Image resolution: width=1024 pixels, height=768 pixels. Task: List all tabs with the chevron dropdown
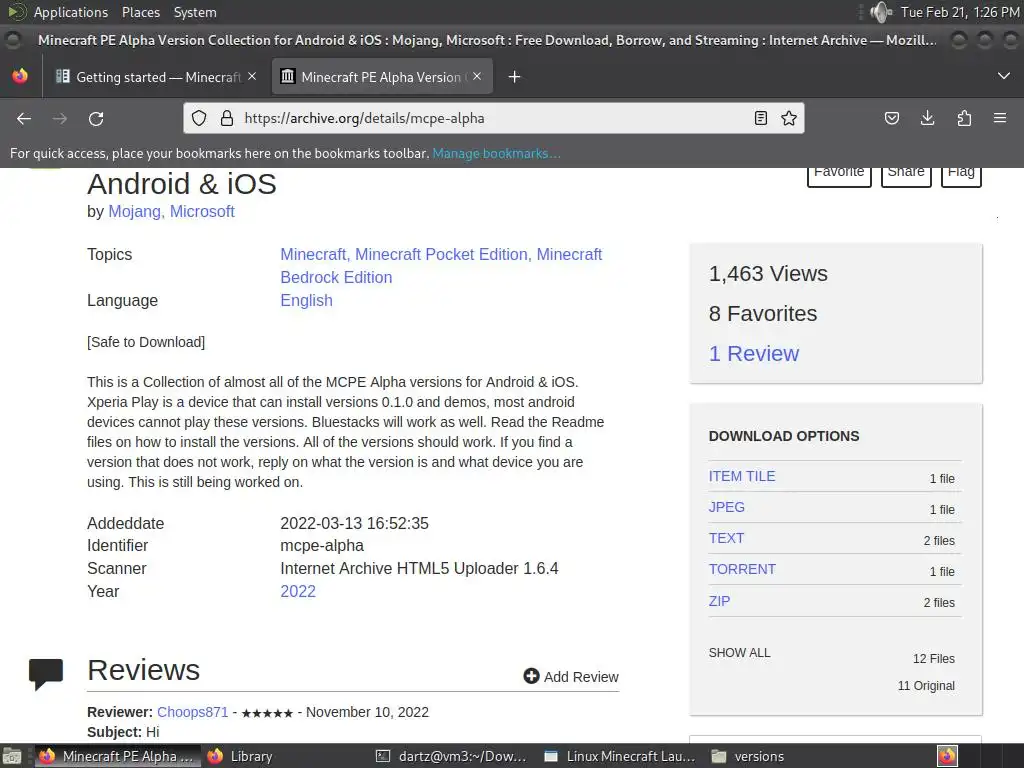[1004, 76]
